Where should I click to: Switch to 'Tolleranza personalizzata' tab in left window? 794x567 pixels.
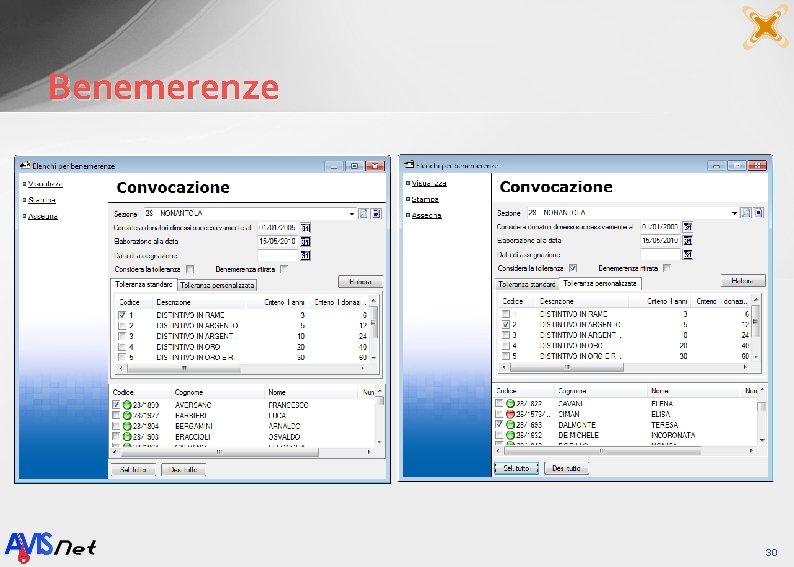point(217,286)
